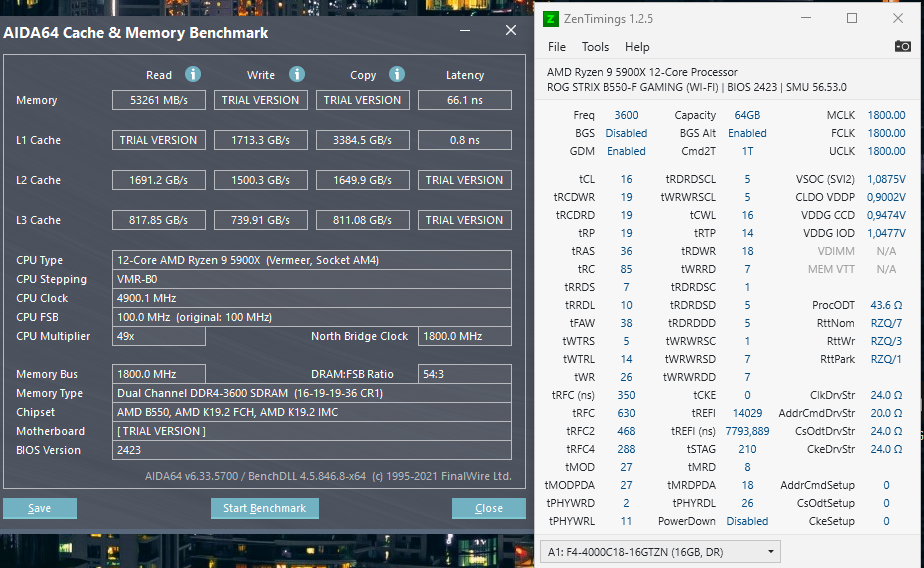Viewport: 924px width, 568px height.
Task: Select the L1 Cache latency 0.8 ns value
Action: [464, 140]
